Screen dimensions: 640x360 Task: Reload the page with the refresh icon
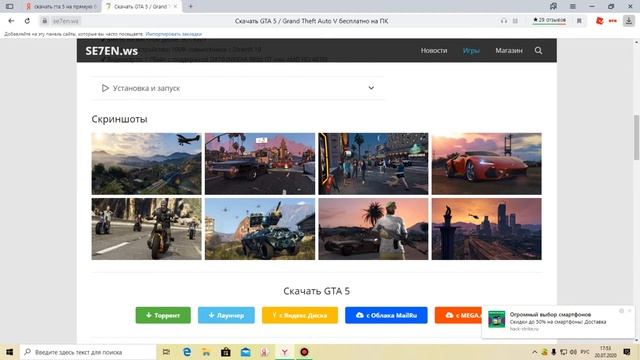pos(27,21)
